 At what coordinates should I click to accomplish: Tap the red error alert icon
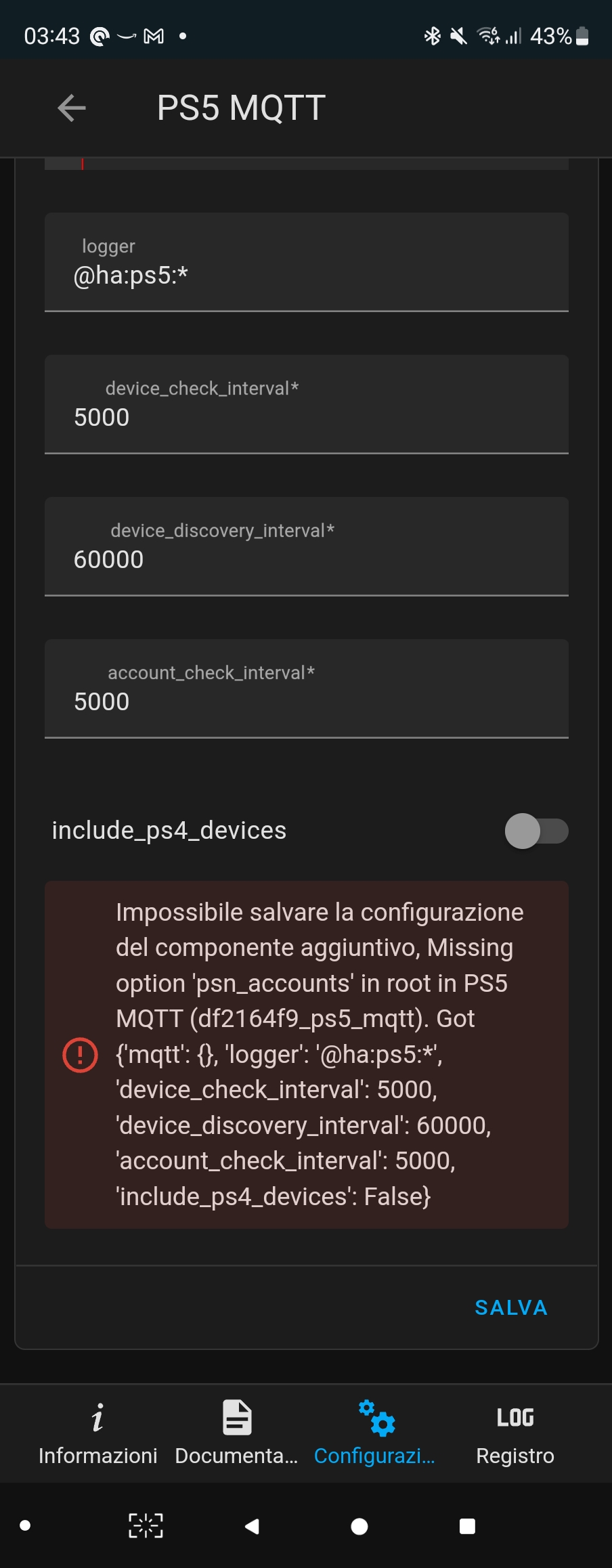tap(80, 1054)
